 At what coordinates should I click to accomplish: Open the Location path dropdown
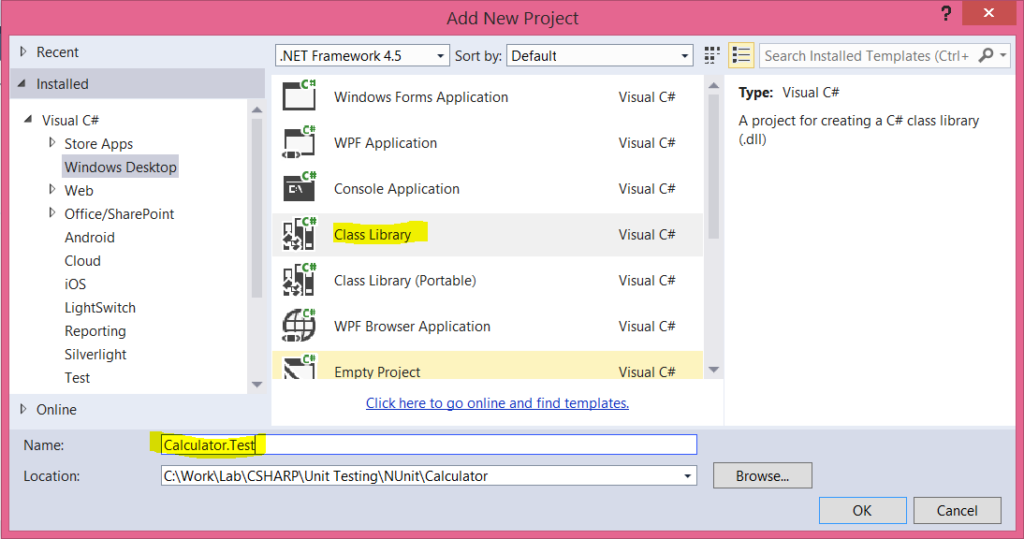click(x=687, y=476)
